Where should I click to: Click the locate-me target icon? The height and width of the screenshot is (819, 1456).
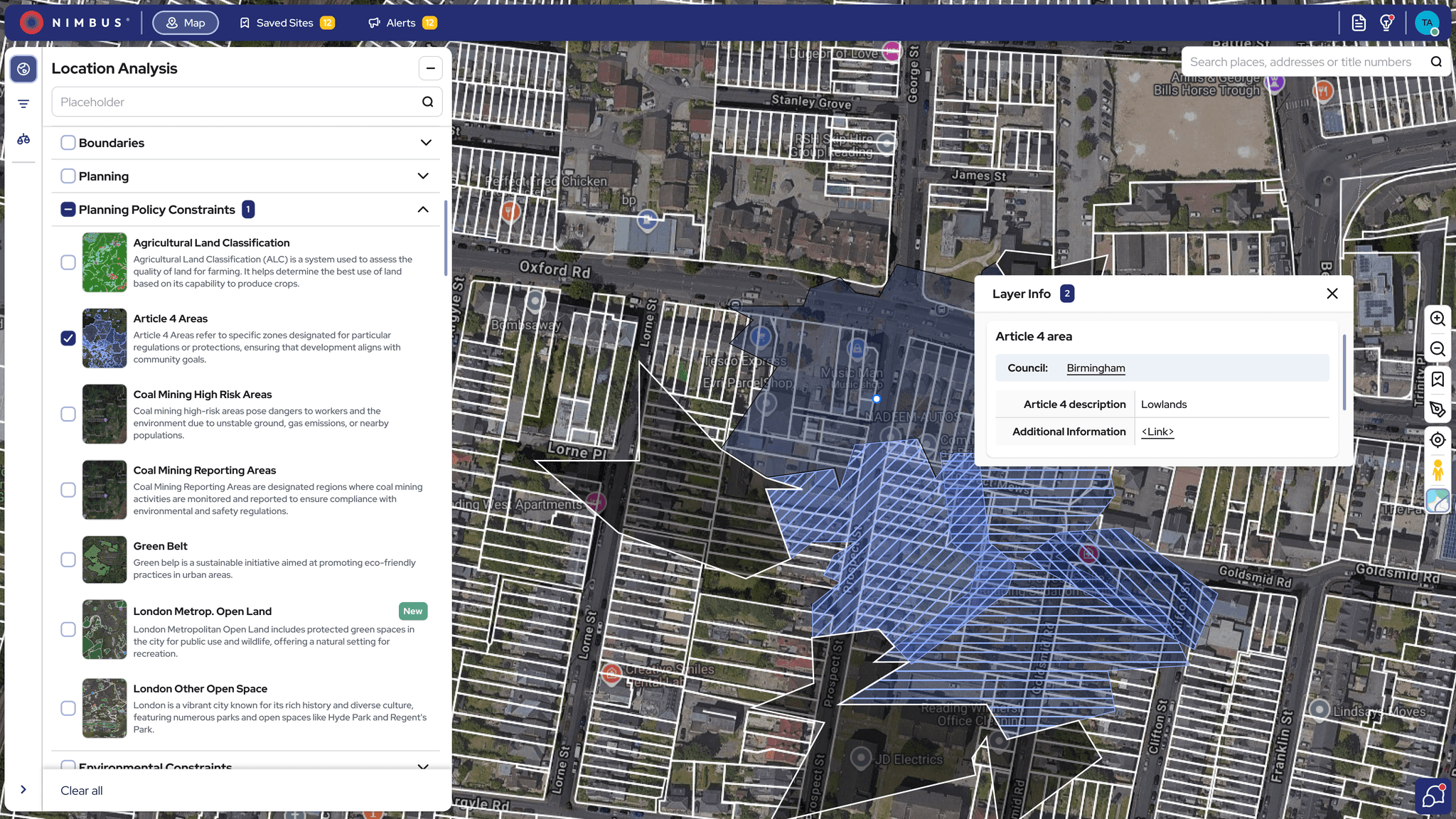pyautogui.click(x=1437, y=440)
